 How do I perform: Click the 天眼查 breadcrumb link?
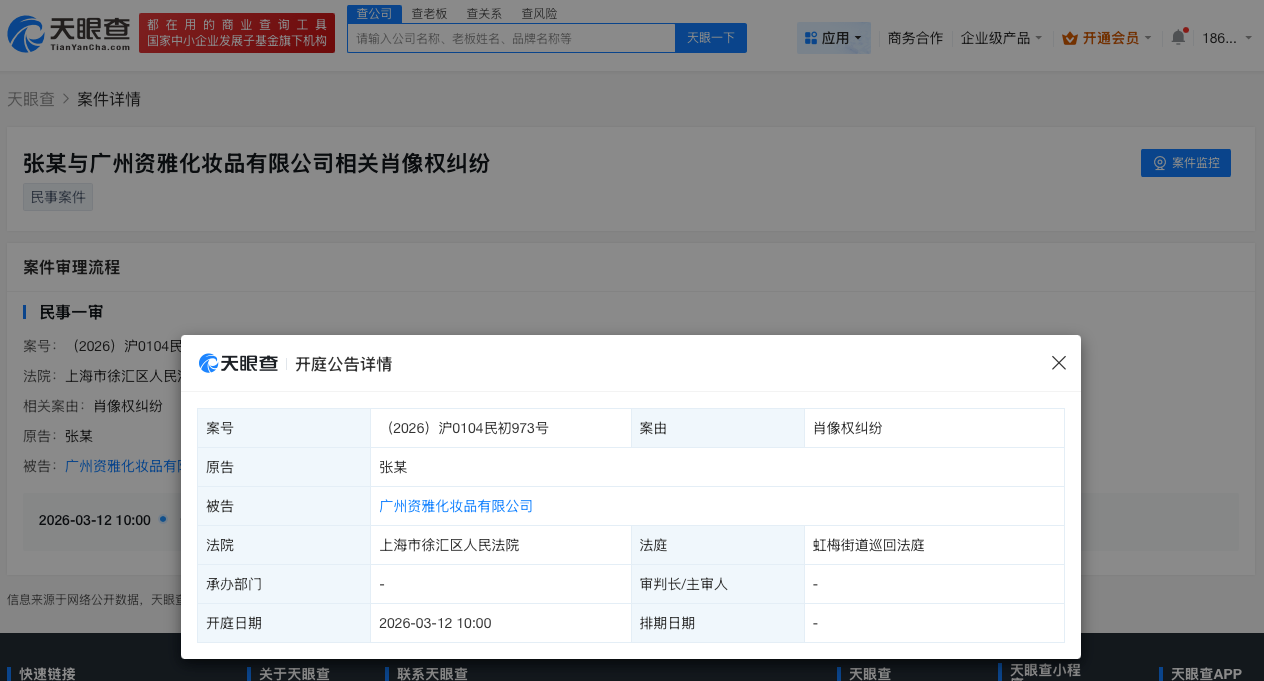click(x=31, y=99)
